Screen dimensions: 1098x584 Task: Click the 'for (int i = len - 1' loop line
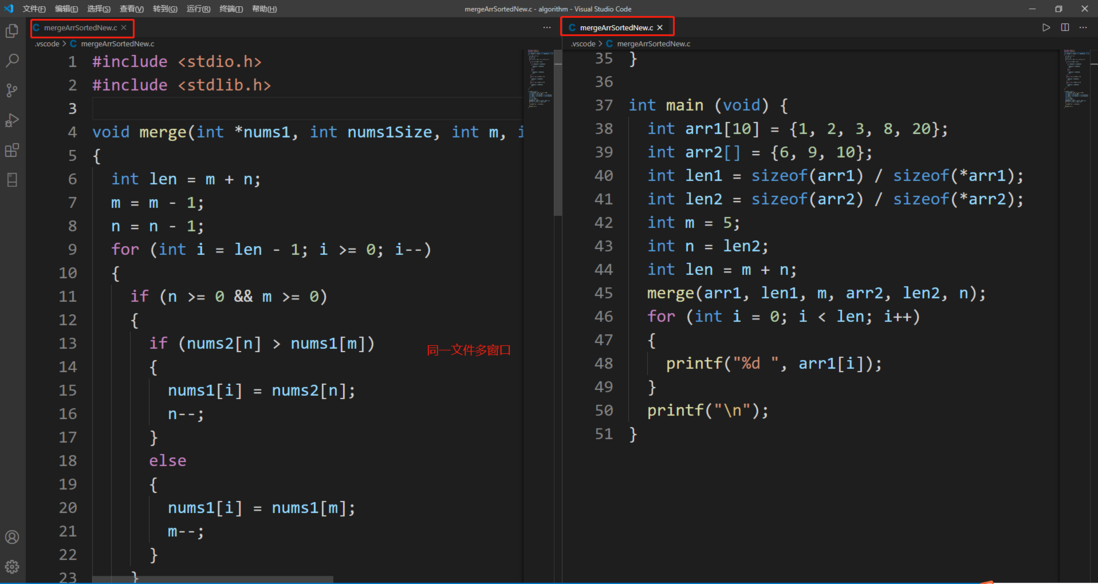pos(271,249)
